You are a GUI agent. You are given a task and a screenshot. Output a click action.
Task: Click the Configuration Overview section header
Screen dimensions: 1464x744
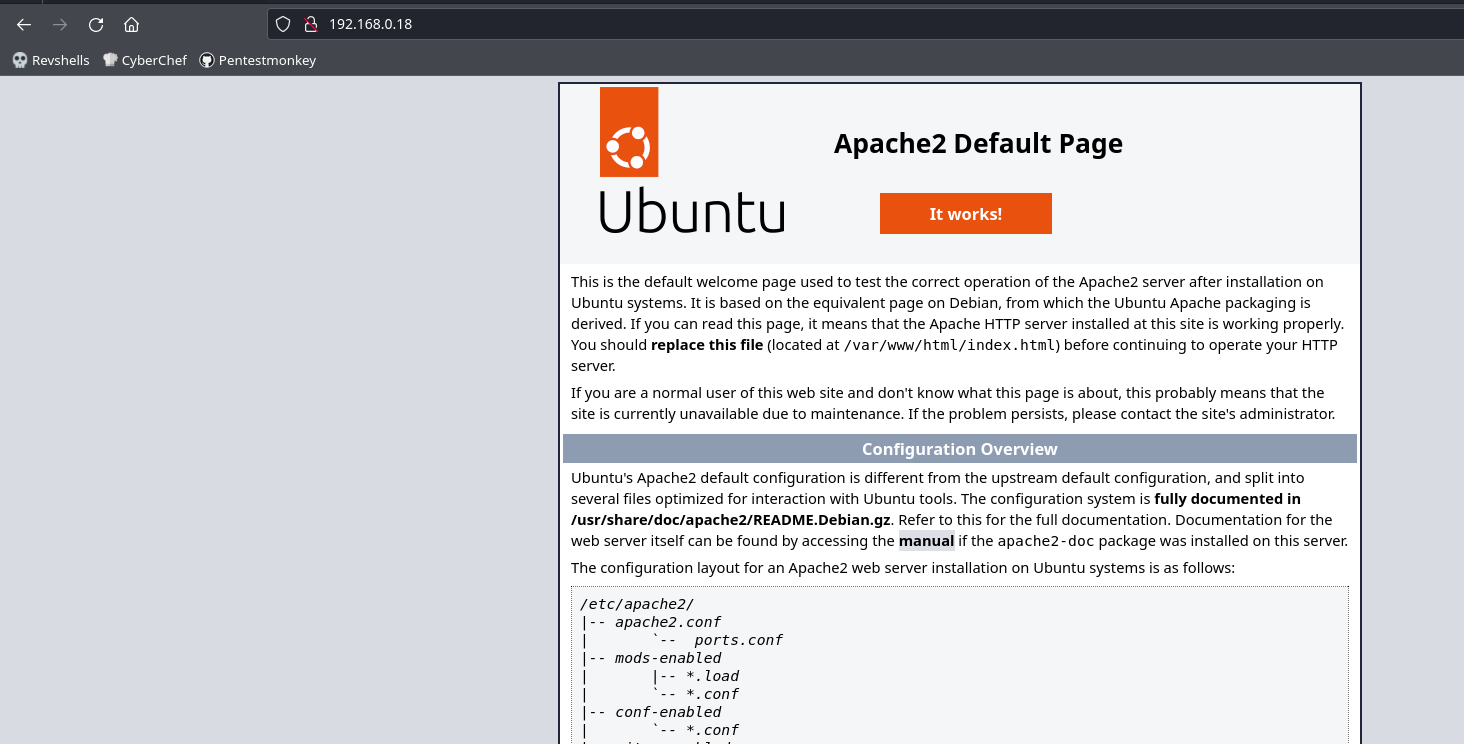tap(960, 449)
